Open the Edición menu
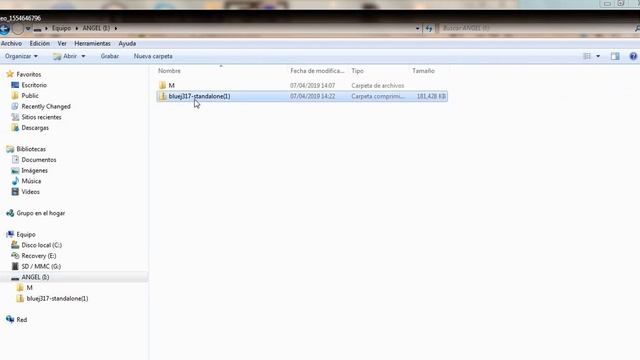Viewport: 640px width, 360px height. pos(40,43)
